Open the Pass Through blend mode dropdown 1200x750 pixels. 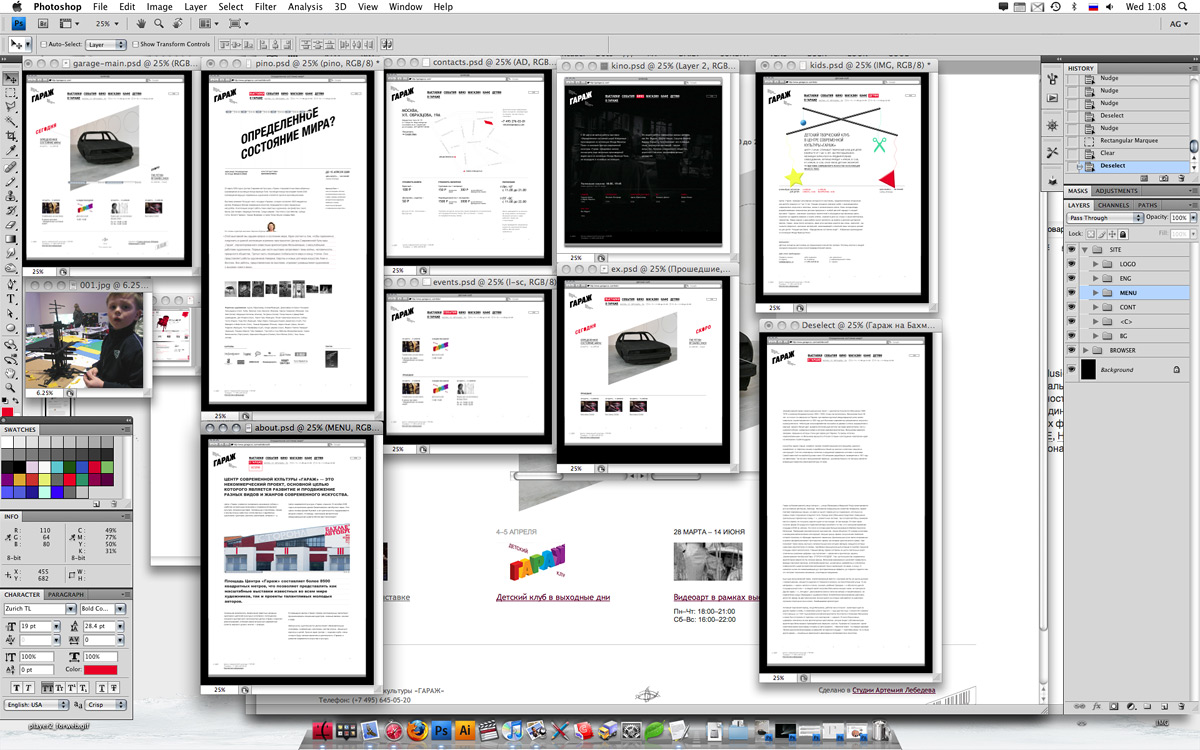tap(1104, 217)
